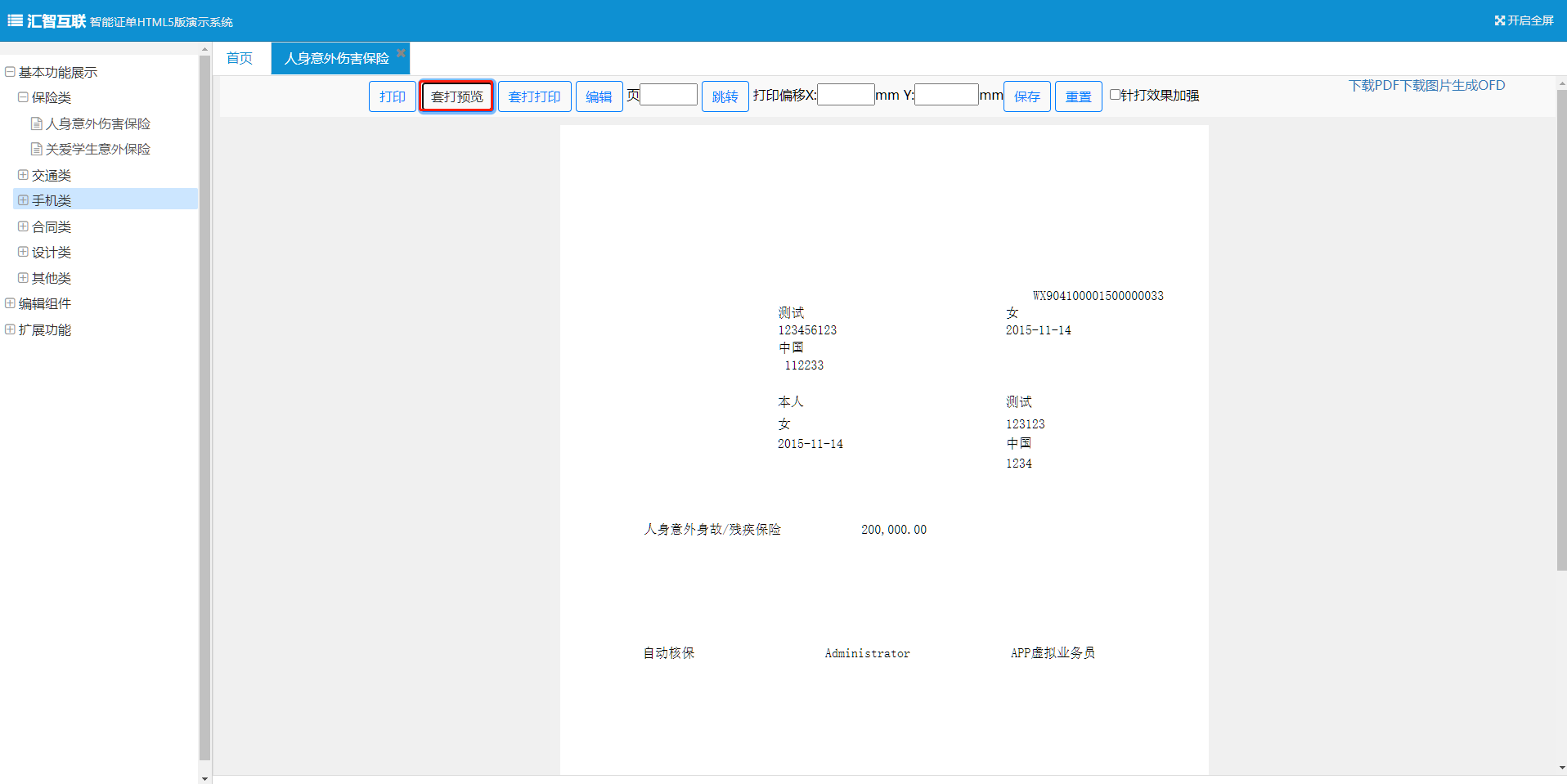Click the sidebar scrollbar down arrow
The image size is (1567, 784).
(204, 779)
